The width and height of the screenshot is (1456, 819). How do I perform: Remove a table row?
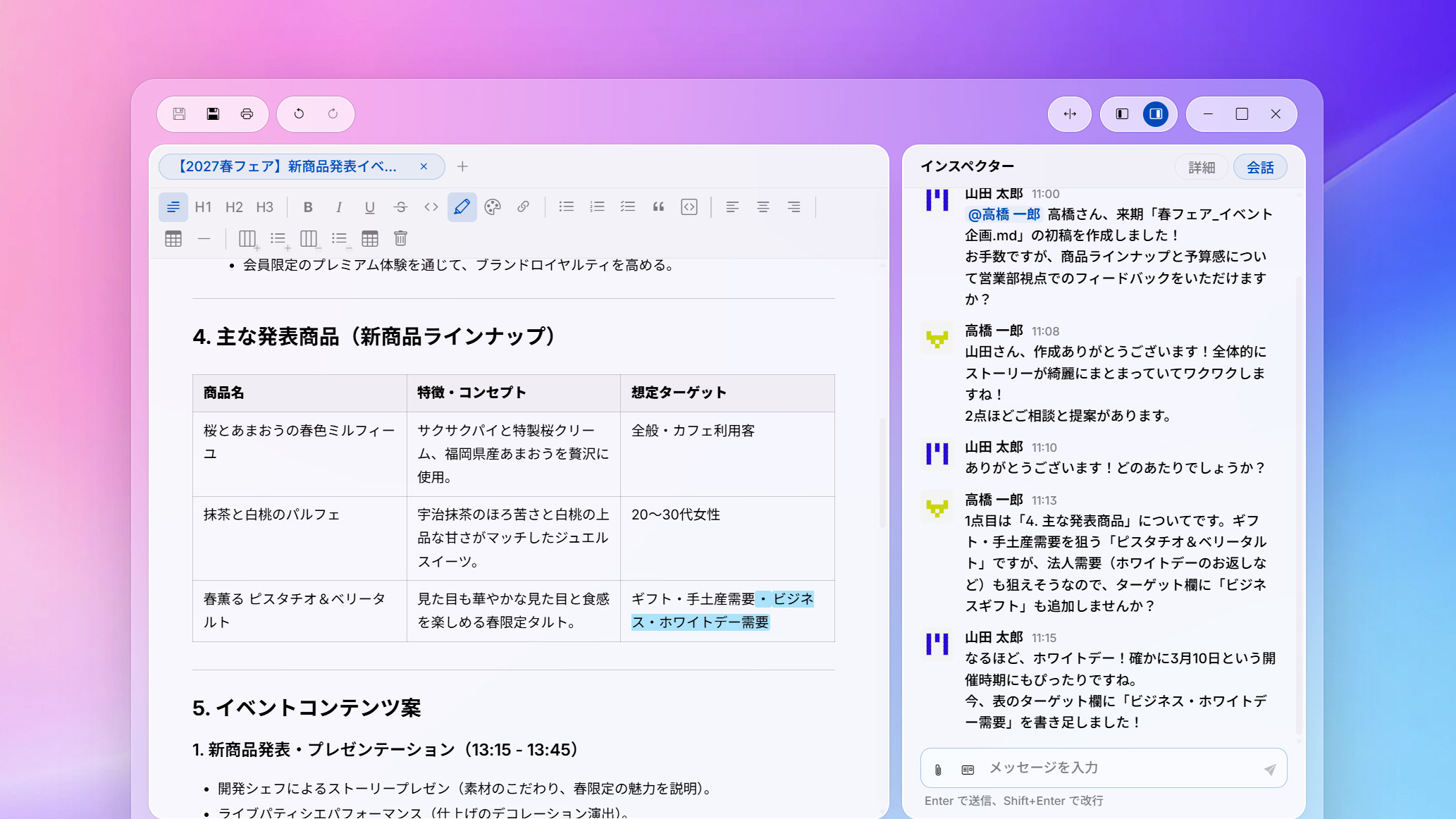(x=340, y=238)
